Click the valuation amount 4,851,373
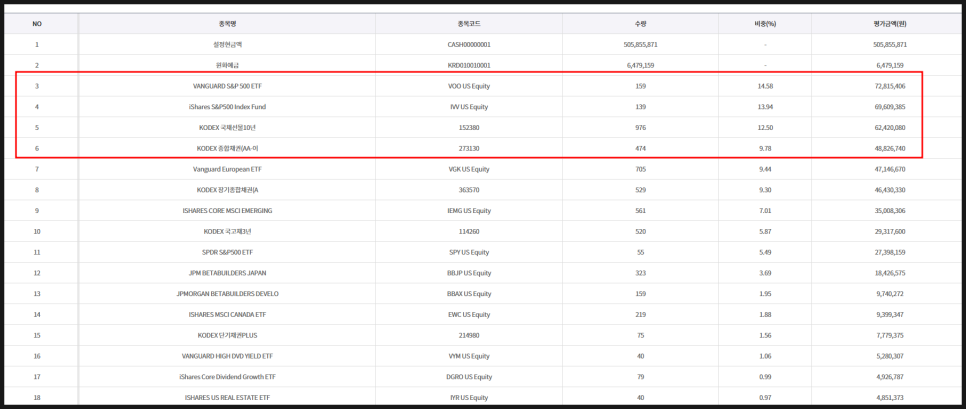966x409 pixels. (x=888, y=398)
